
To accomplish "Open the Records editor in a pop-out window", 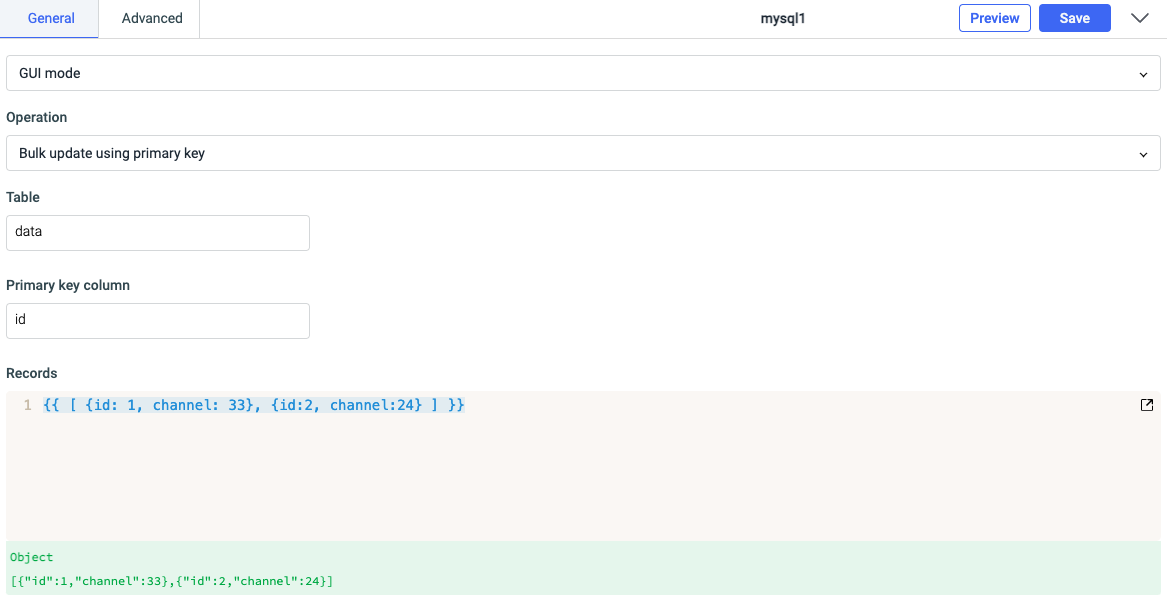I will pyautogui.click(x=1146, y=405).
